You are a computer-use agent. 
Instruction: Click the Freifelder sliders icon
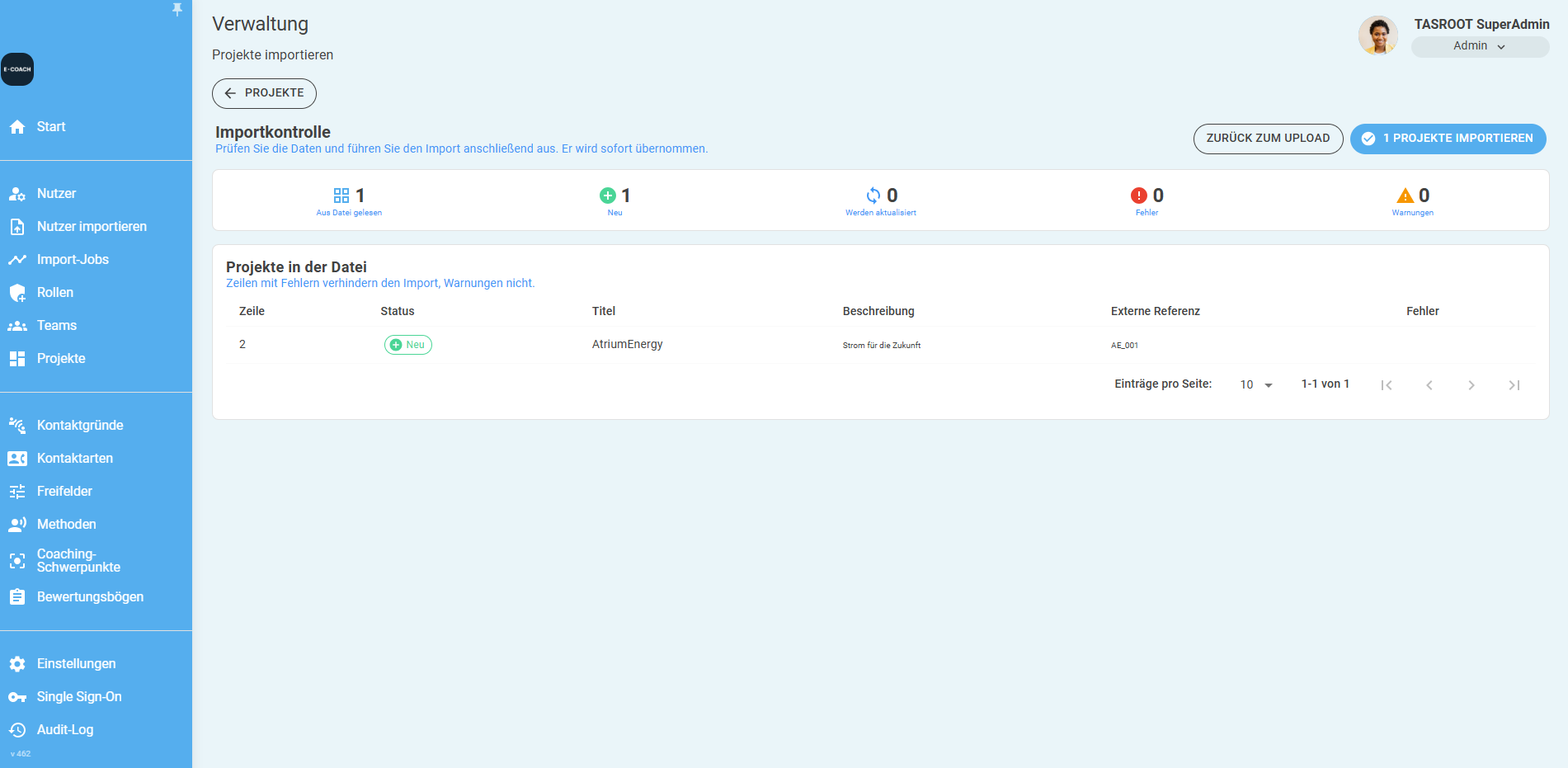coord(17,492)
